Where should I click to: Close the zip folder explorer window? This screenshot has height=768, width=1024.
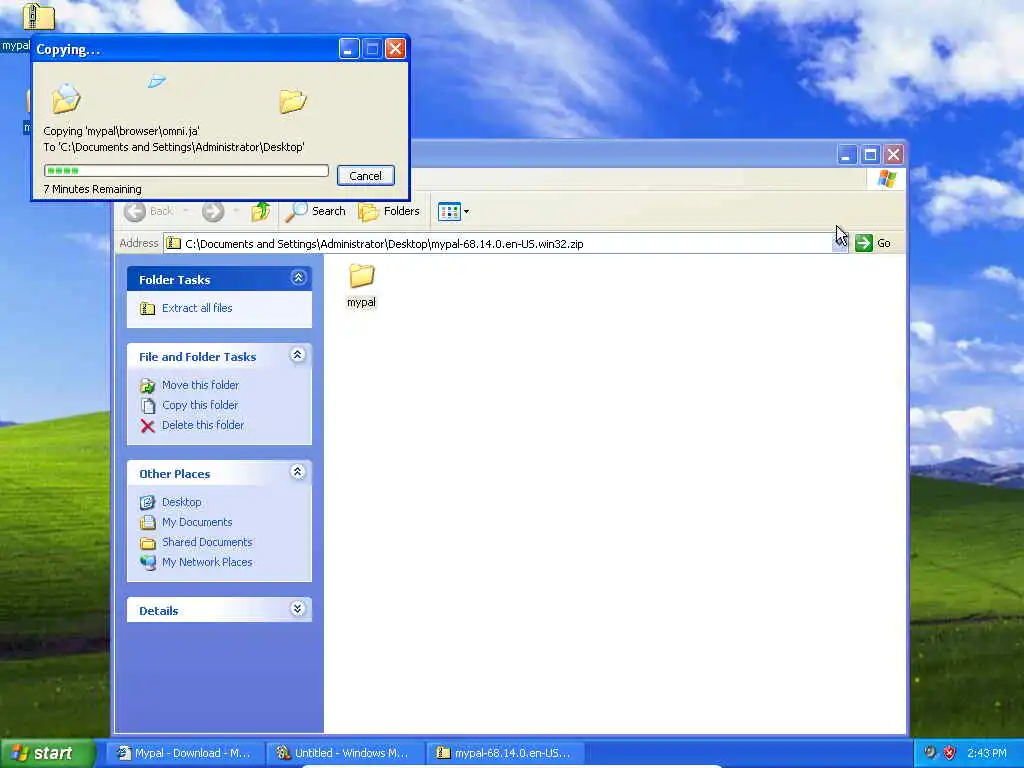pos(893,155)
